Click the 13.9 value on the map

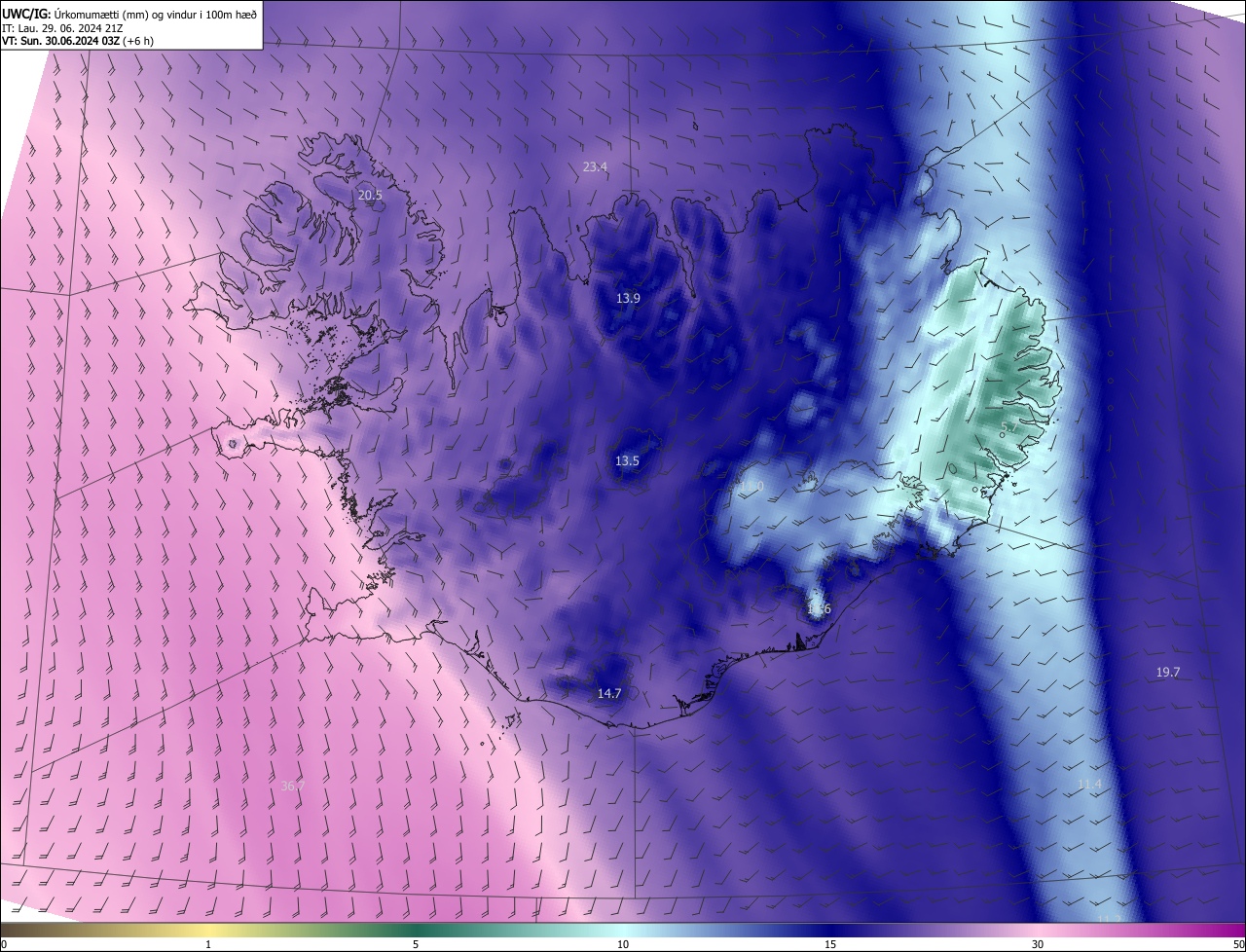(628, 299)
